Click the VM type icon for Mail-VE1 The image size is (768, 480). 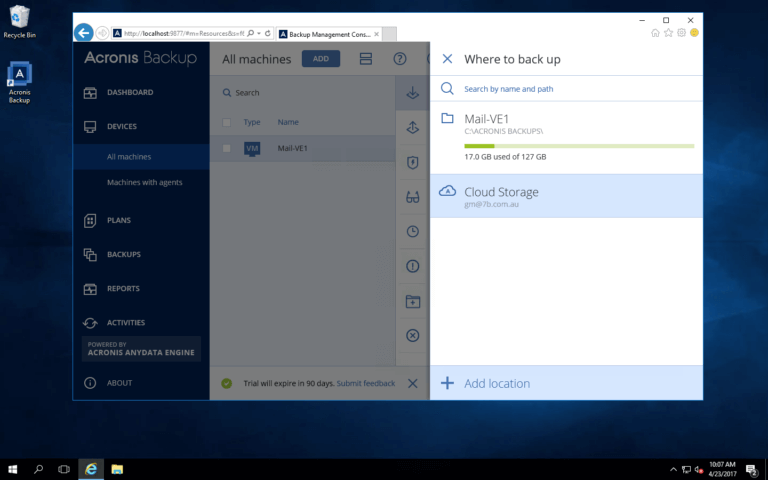[252, 148]
